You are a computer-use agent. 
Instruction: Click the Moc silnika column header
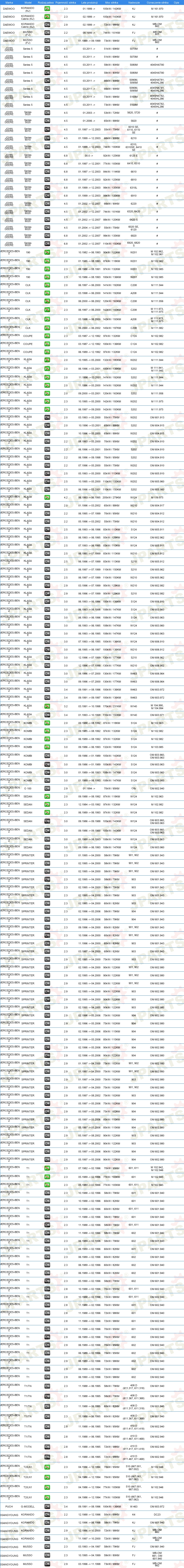112,2
